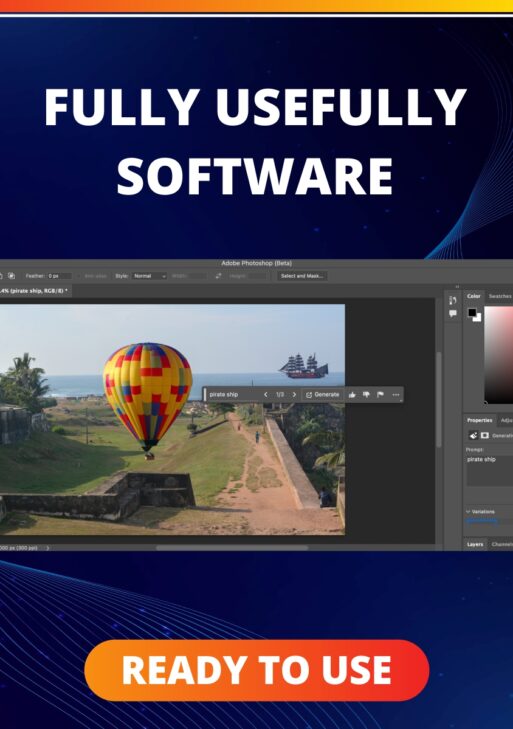The height and width of the screenshot is (729, 513).
Task: Switch to the Color panel tab
Action: [473, 296]
